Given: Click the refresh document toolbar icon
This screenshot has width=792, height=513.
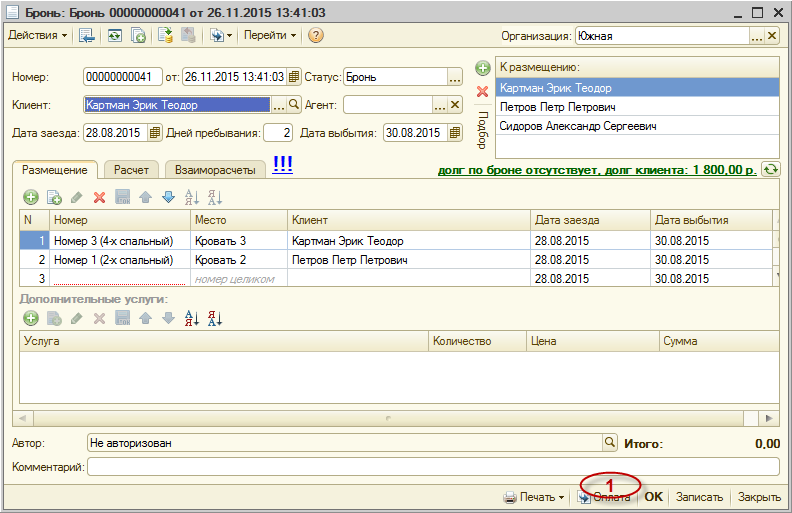Looking at the screenshot, I should click(115, 35).
